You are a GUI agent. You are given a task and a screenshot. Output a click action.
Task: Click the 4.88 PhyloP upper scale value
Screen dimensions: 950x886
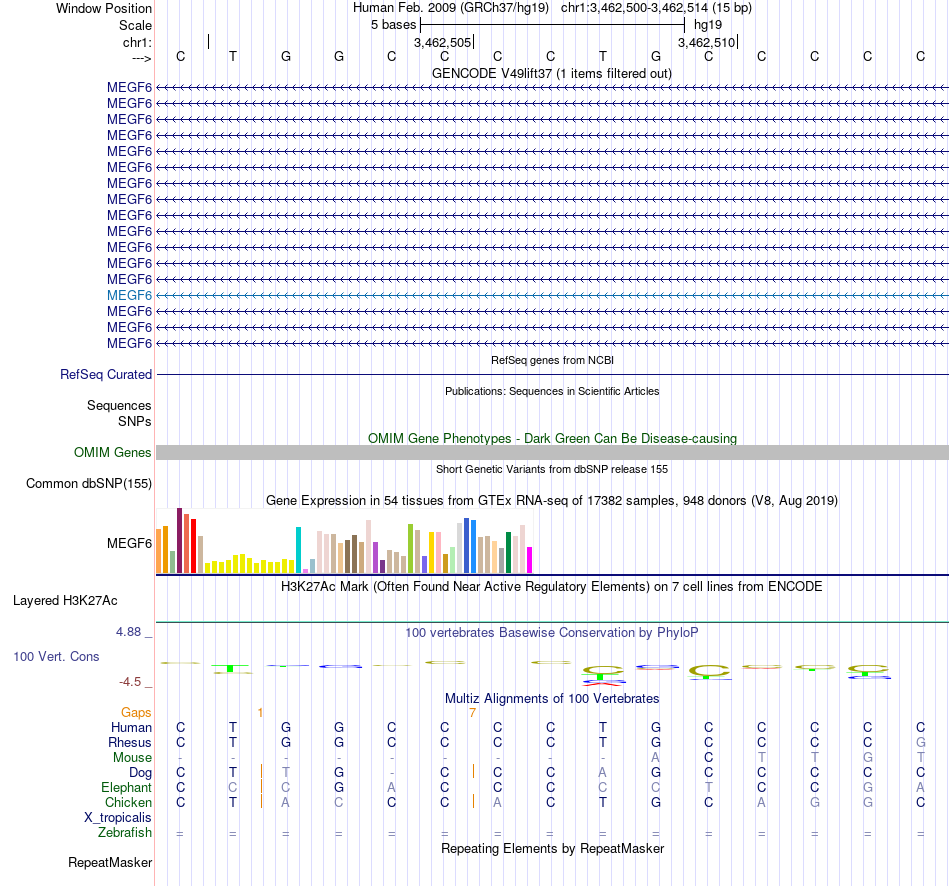click(x=128, y=631)
